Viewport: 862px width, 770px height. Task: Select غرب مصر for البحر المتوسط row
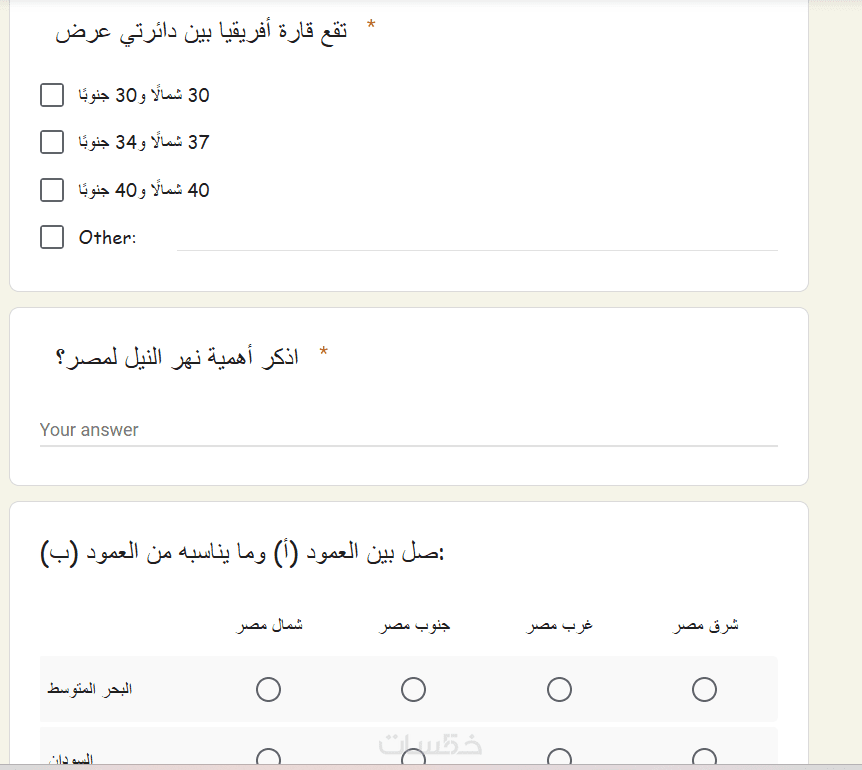click(x=559, y=689)
